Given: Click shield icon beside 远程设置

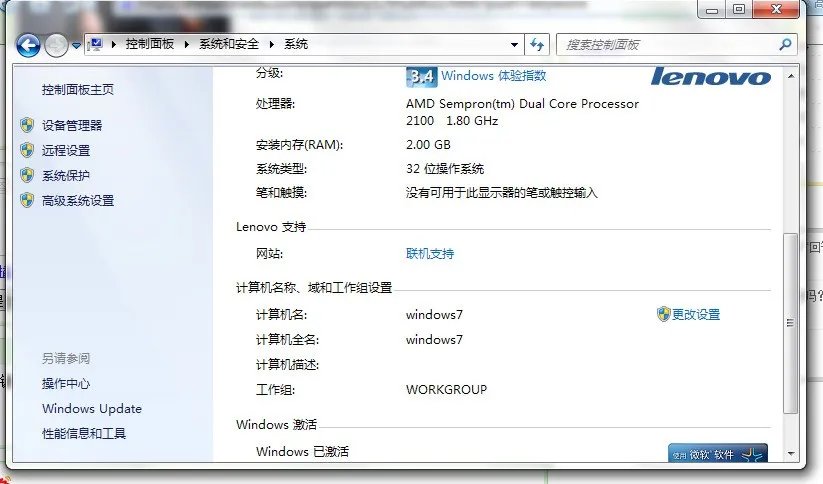Looking at the screenshot, I should [27, 150].
